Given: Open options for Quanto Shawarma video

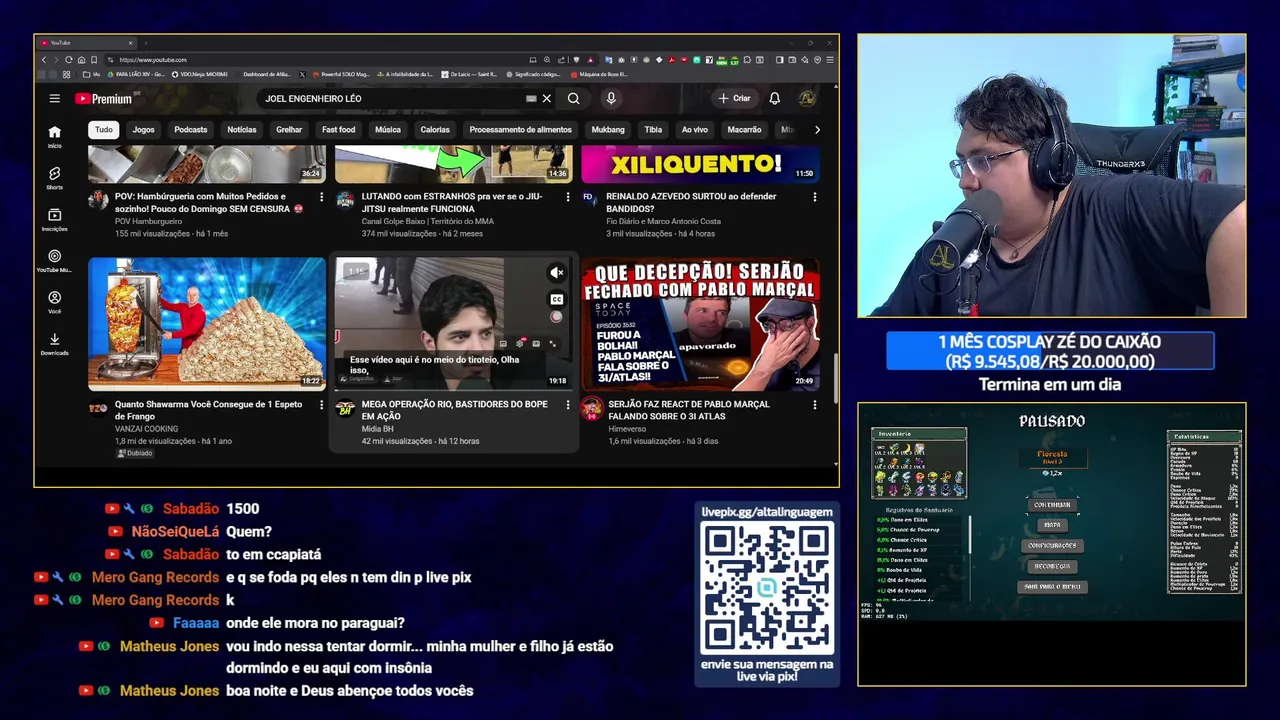Looking at the screenshot, I should [321, 405].
